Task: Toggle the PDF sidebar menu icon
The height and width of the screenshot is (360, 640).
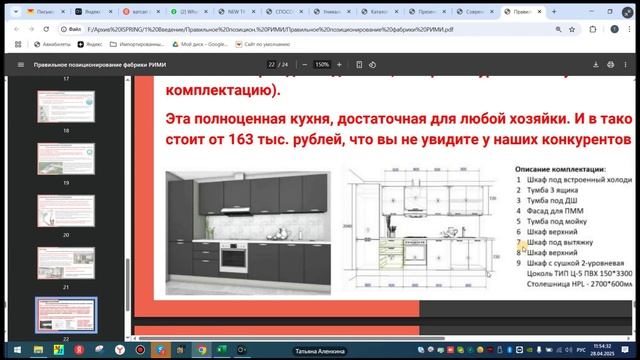Action: coord(21,64)
